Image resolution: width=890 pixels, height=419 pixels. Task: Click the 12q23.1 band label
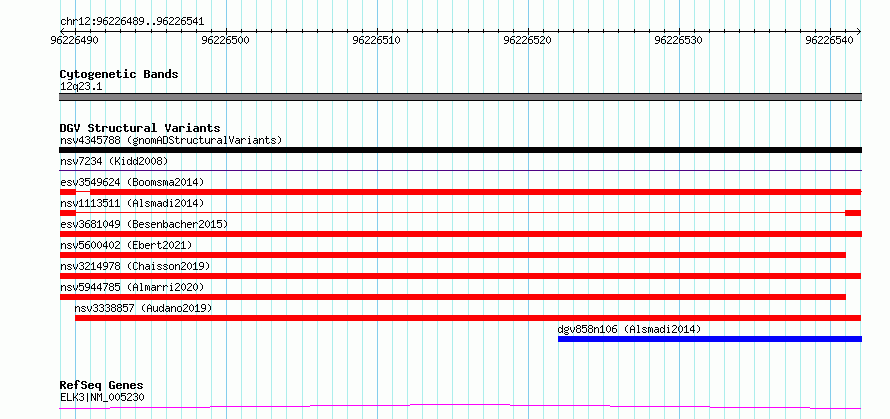81,87
